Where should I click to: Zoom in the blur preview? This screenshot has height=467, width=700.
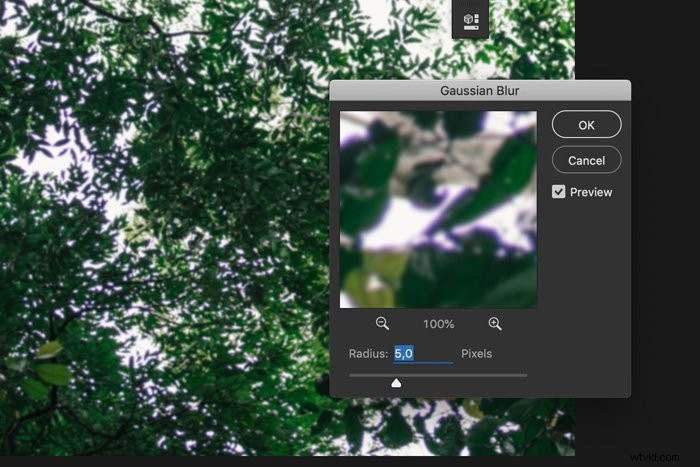tap(495, 323)
